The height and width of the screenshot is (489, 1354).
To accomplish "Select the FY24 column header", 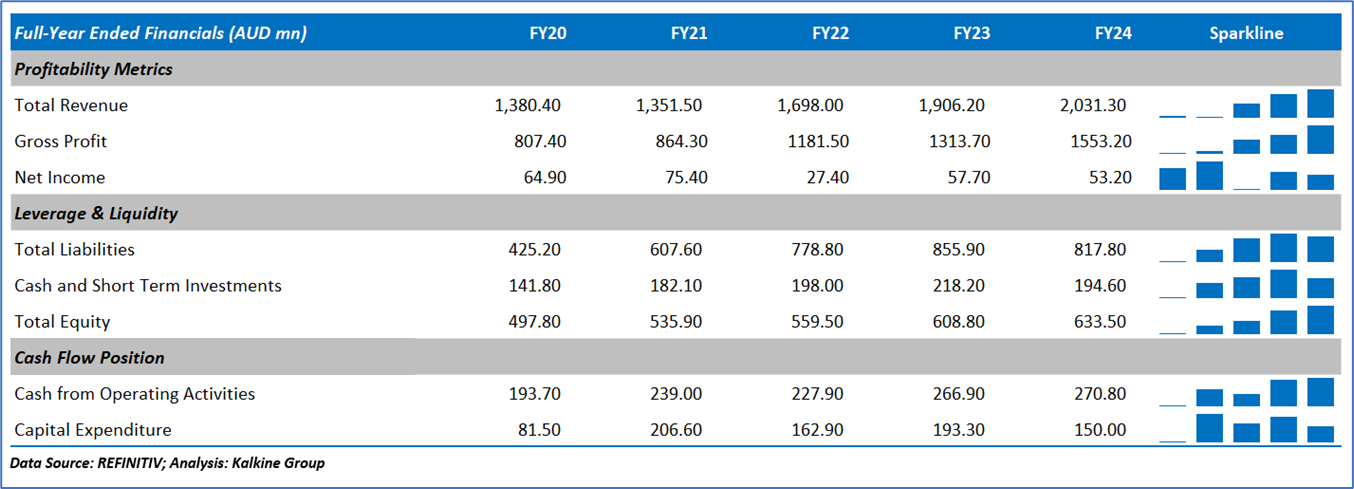I will [1113, 33].
